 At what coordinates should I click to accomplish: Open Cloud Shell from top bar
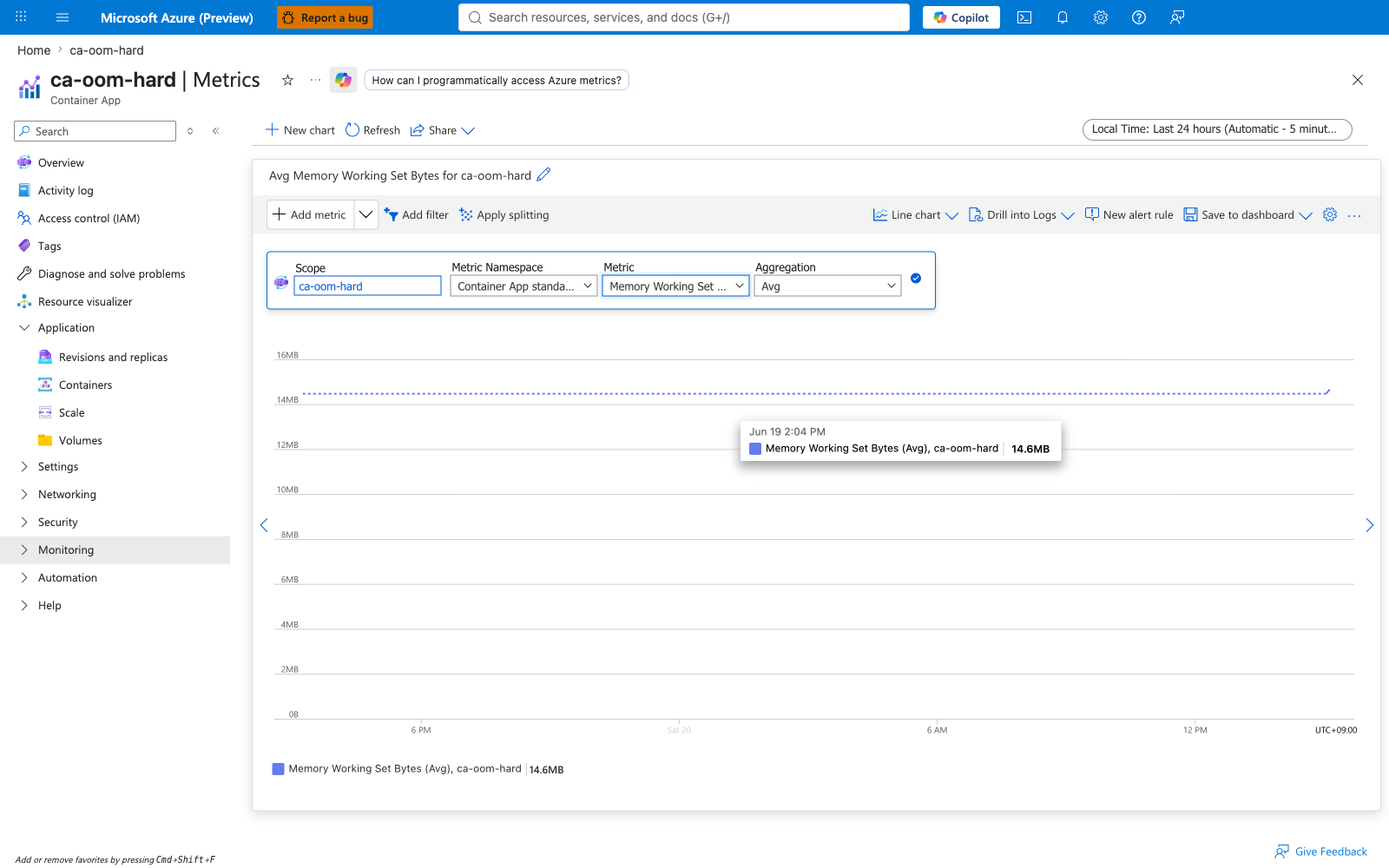(1024, 17)
